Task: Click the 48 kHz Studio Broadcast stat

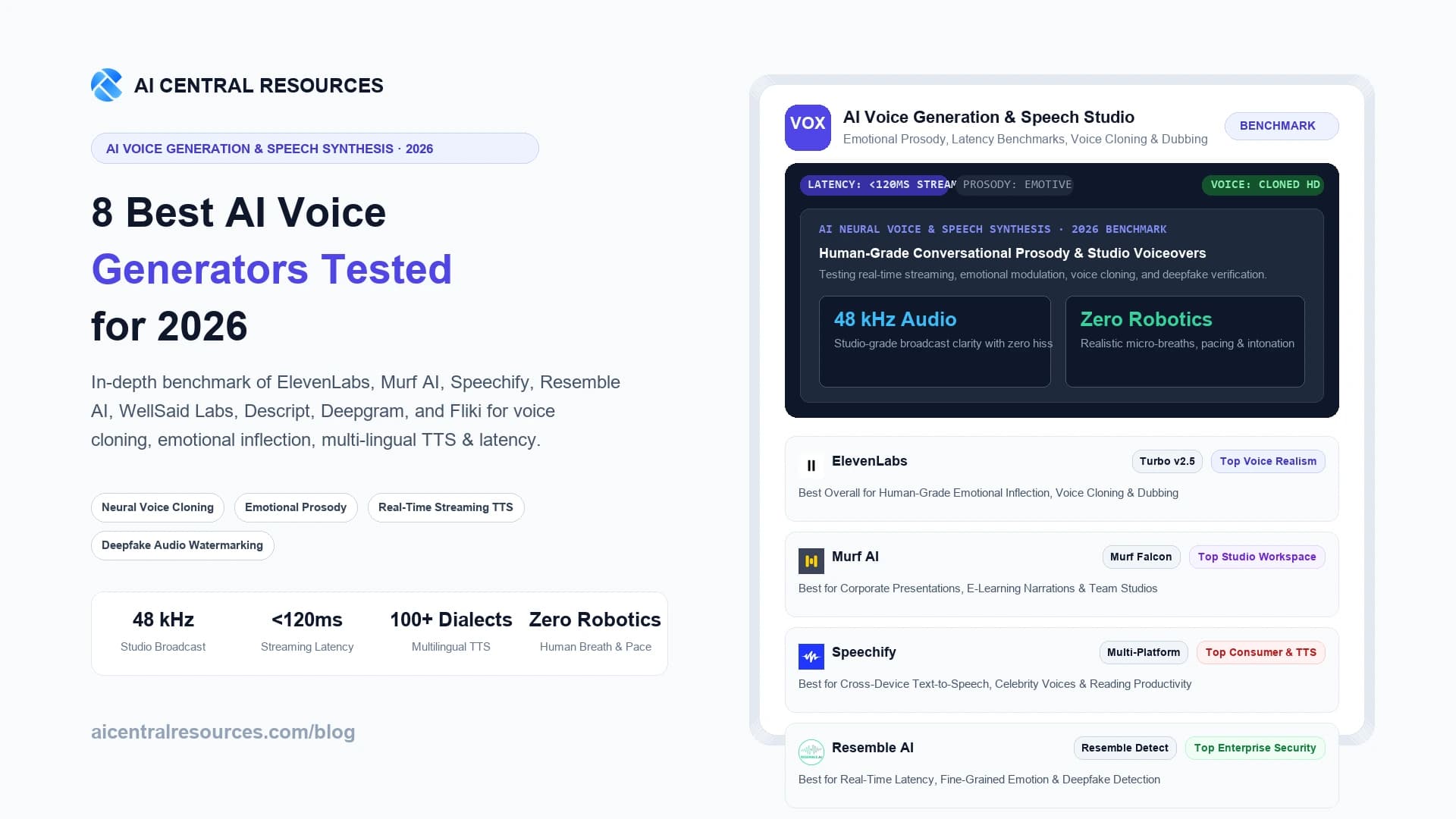Action: [x=163, y=632]
